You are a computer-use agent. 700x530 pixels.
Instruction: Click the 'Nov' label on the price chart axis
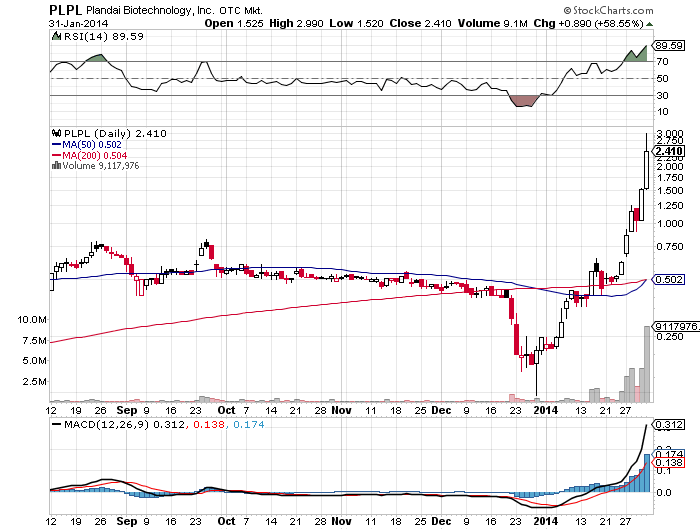click(342, 410)
